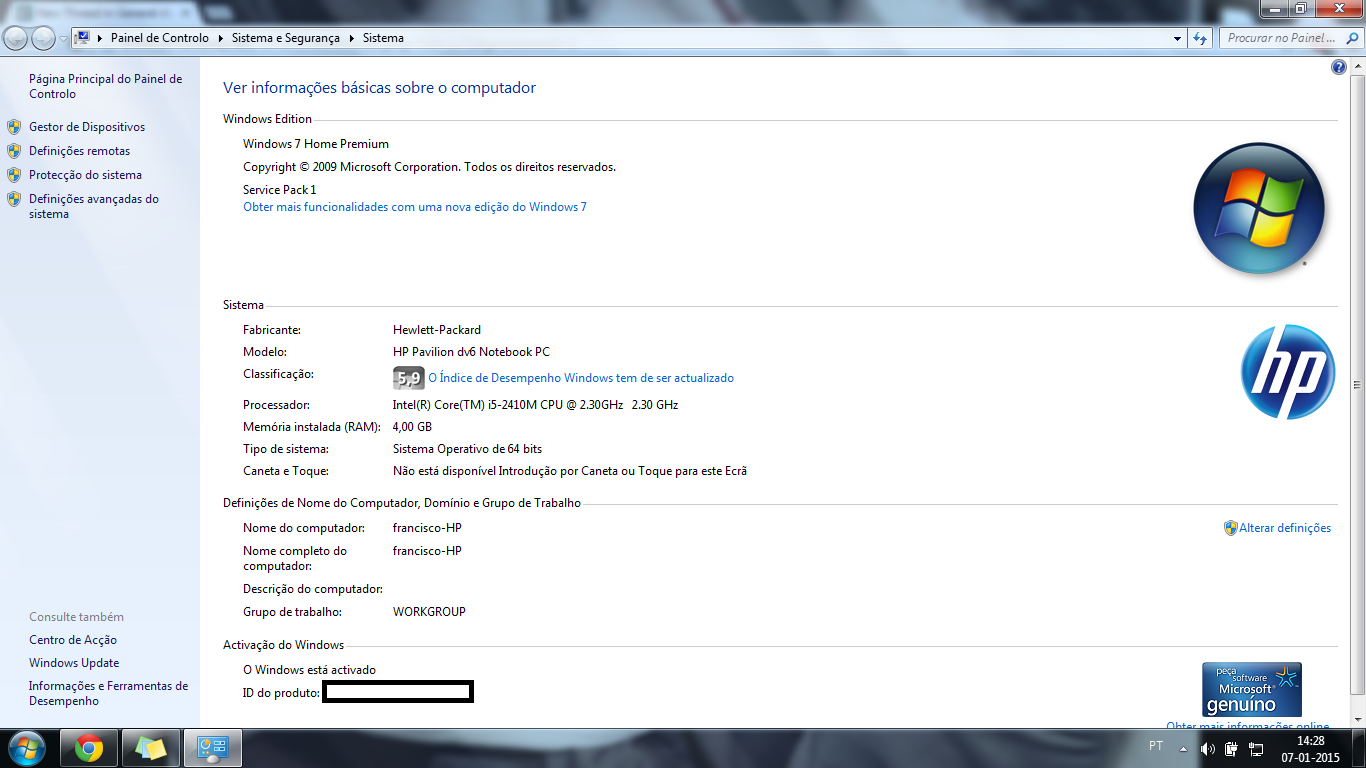This screenshot has width=1366, height=768.
Task: Open Protecção do sistema
Action: pos(85,175)
